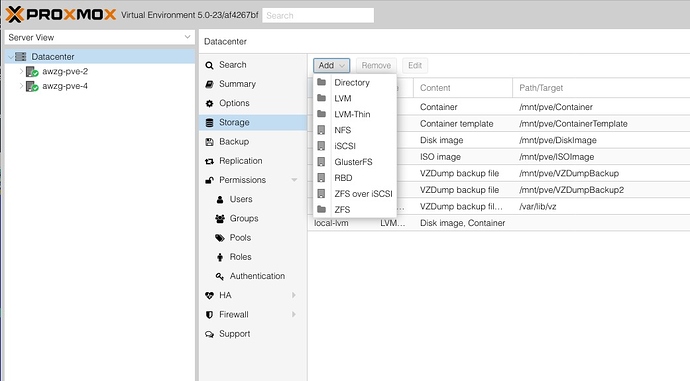Choose ZFS over iSCSI storage type
690x381 pixels.
tap(355, 194)
